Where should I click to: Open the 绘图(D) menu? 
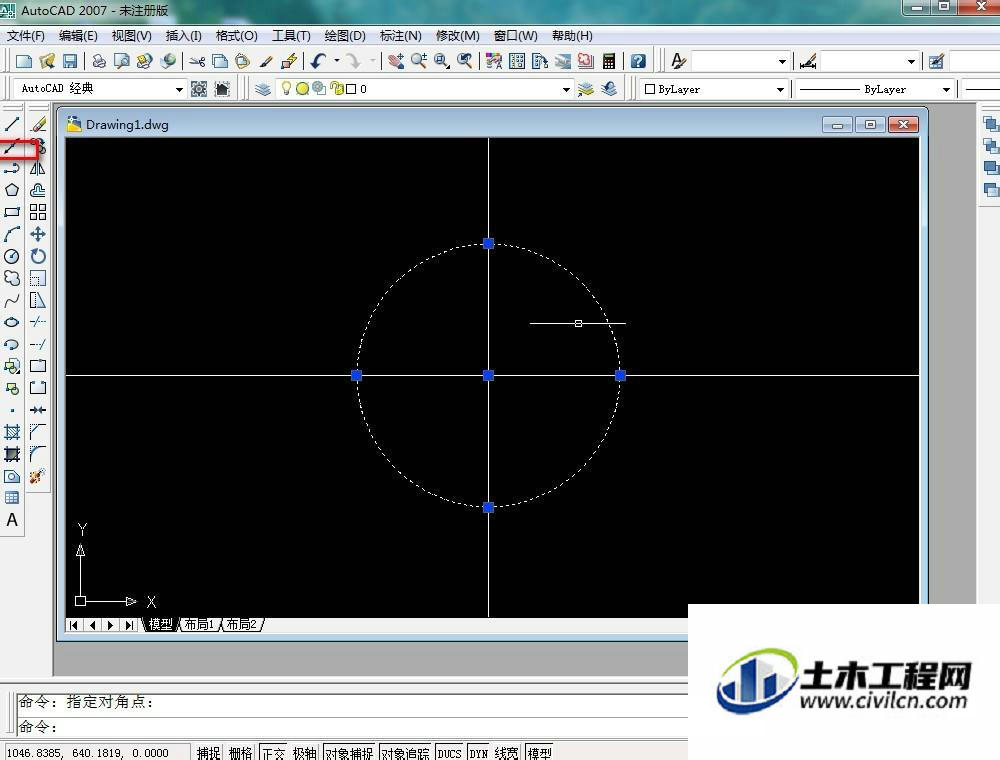coord(345,36)
